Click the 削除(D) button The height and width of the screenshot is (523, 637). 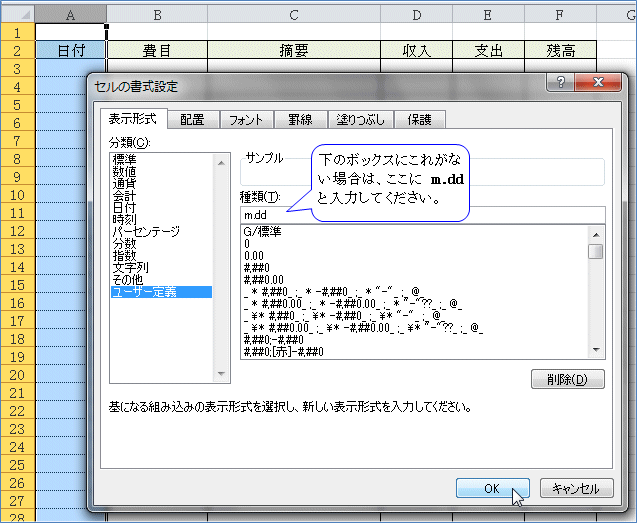click(x=568, y=379)
